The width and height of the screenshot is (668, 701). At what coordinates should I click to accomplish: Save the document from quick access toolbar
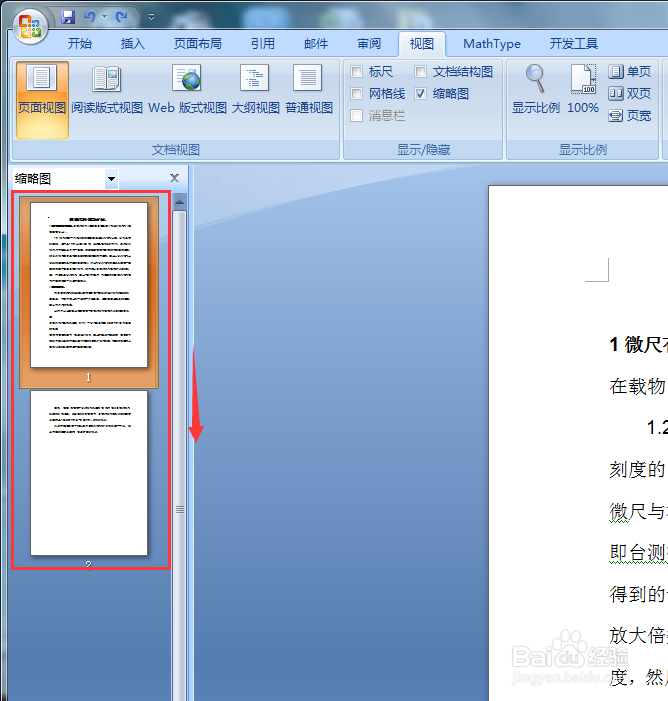(68, 17)
